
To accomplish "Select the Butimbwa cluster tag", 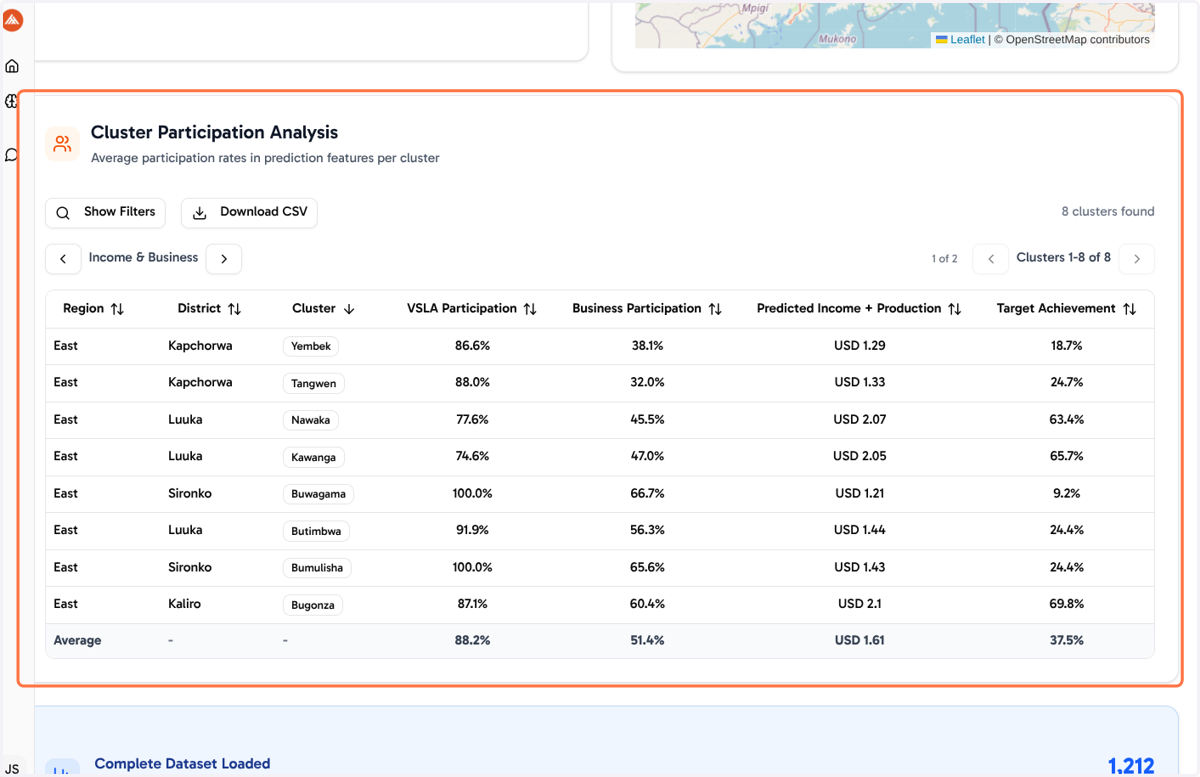I will [316, 531].
